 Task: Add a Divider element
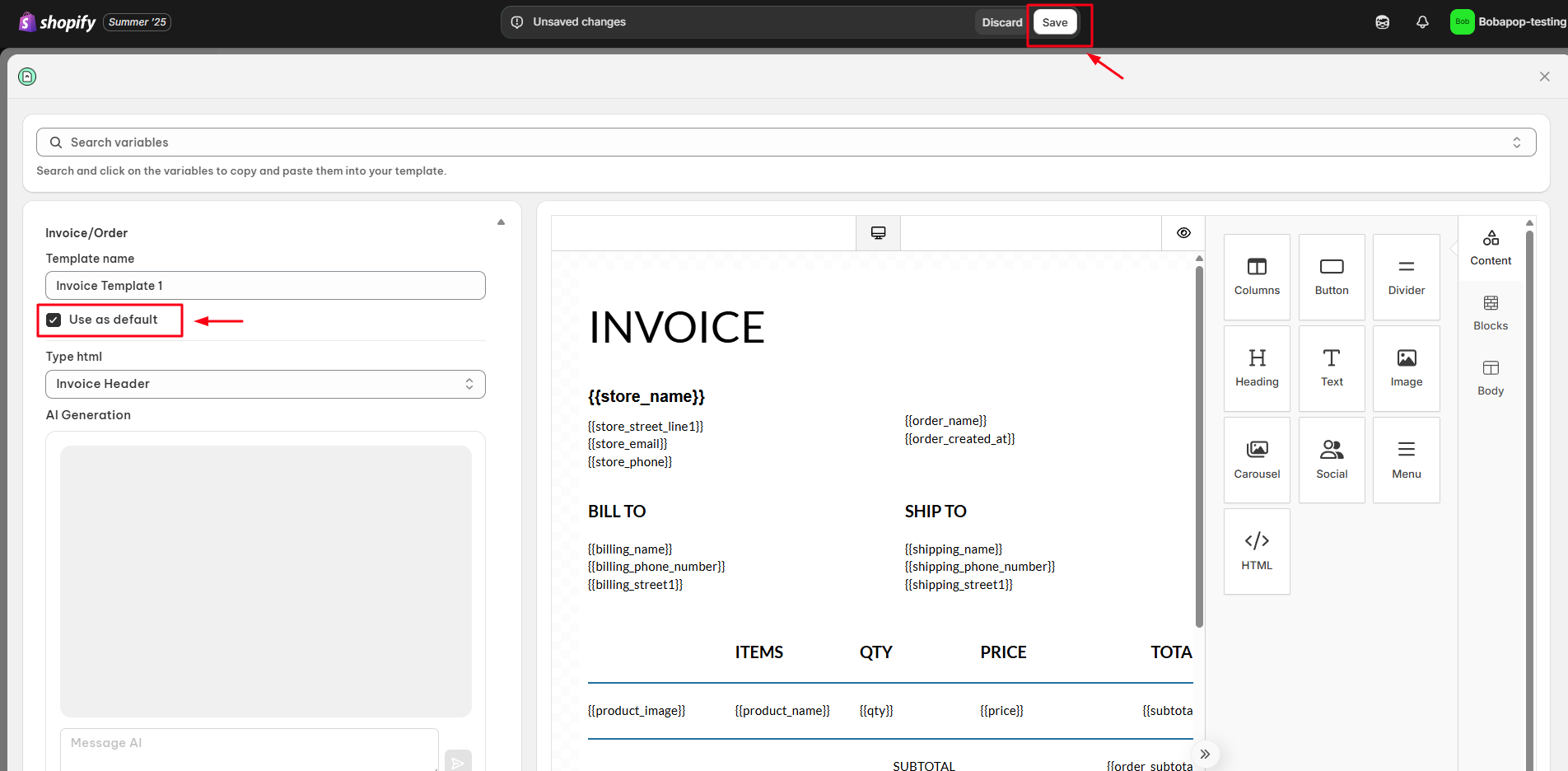[1407, 277]
